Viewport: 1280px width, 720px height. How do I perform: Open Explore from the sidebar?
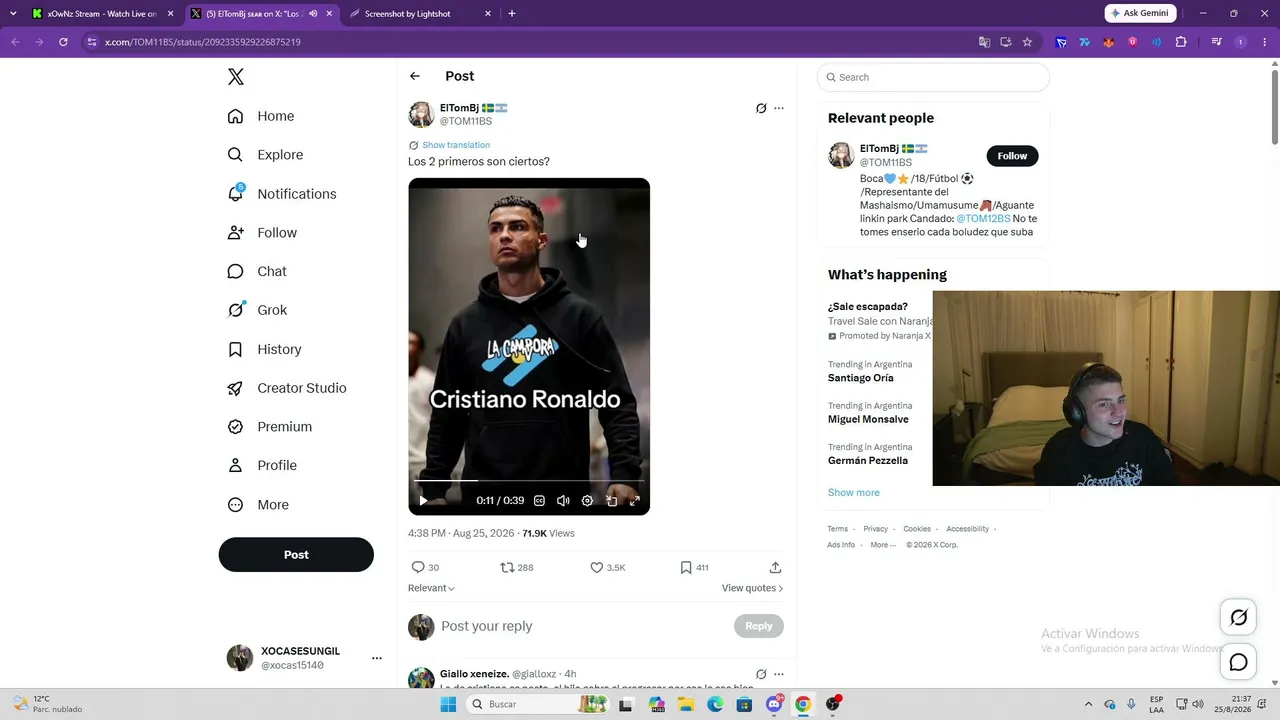(265, 155)
